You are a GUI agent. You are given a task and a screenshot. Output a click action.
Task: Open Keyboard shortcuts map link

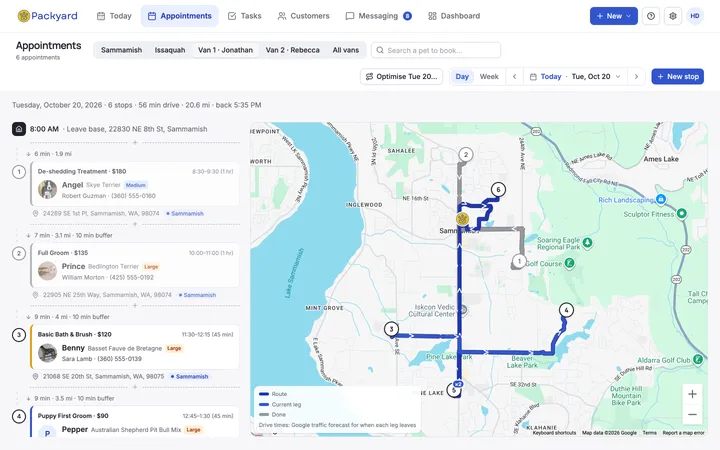tap(554, 433)
